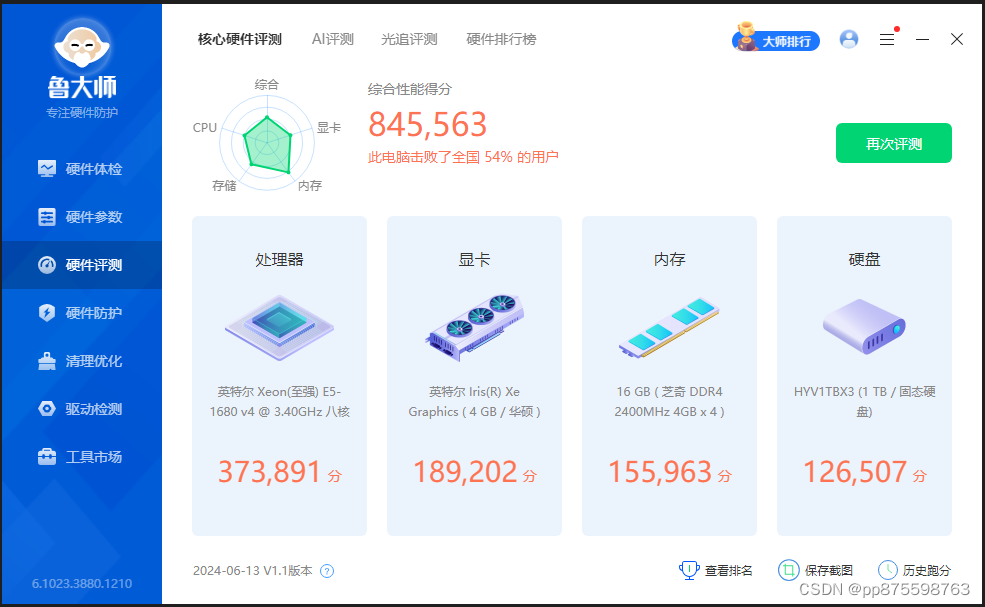985x607 pixels.
Task: Open 硬件排行榜 tab
Action: 501,39
